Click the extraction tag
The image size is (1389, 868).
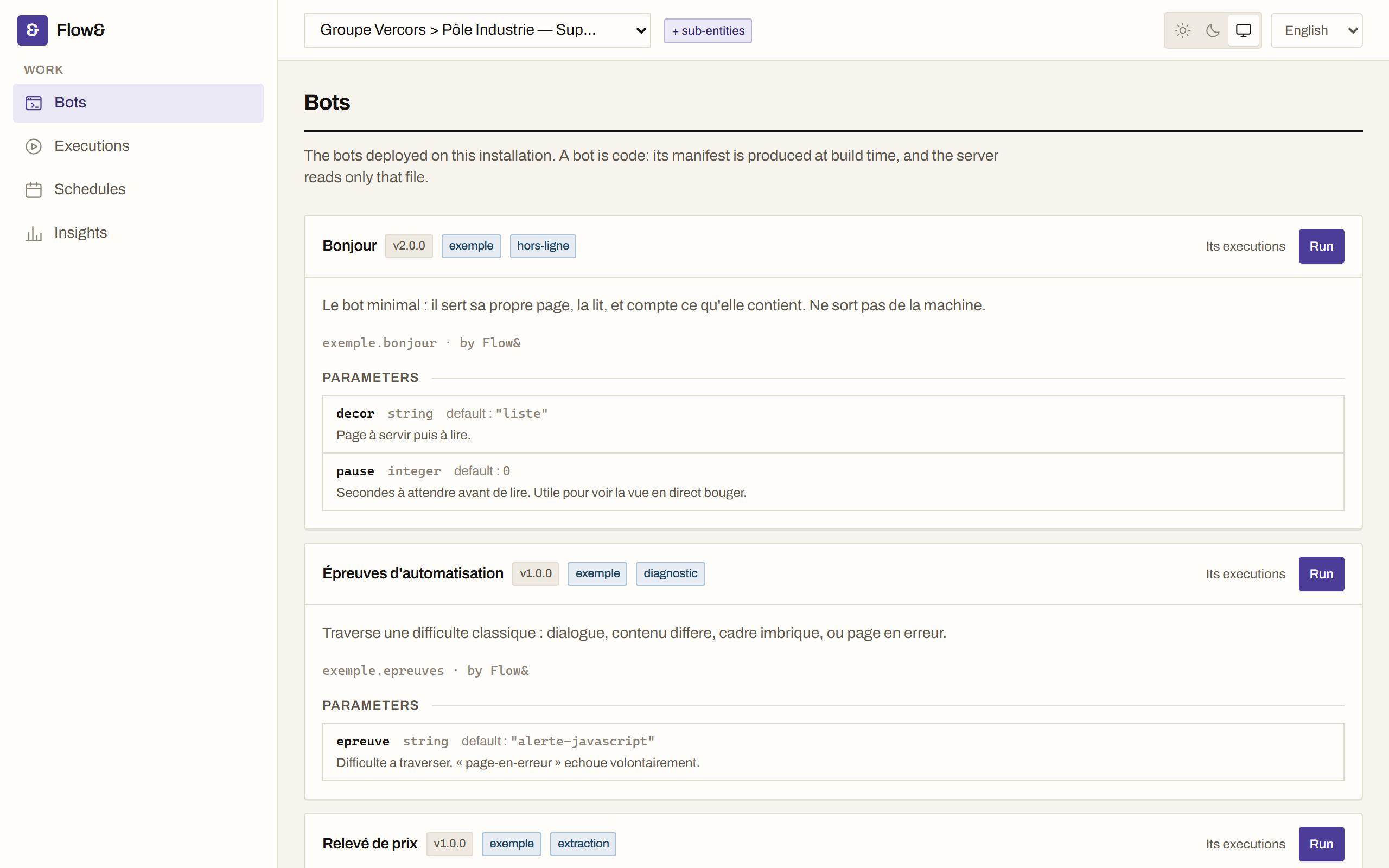click(x=583, y=844)
